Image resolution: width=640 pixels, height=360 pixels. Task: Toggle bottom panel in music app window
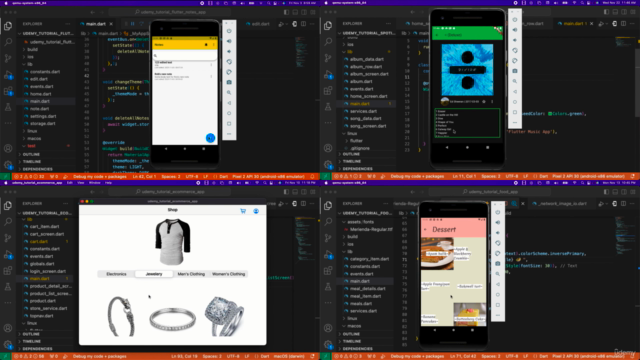(x=615, y=12)
